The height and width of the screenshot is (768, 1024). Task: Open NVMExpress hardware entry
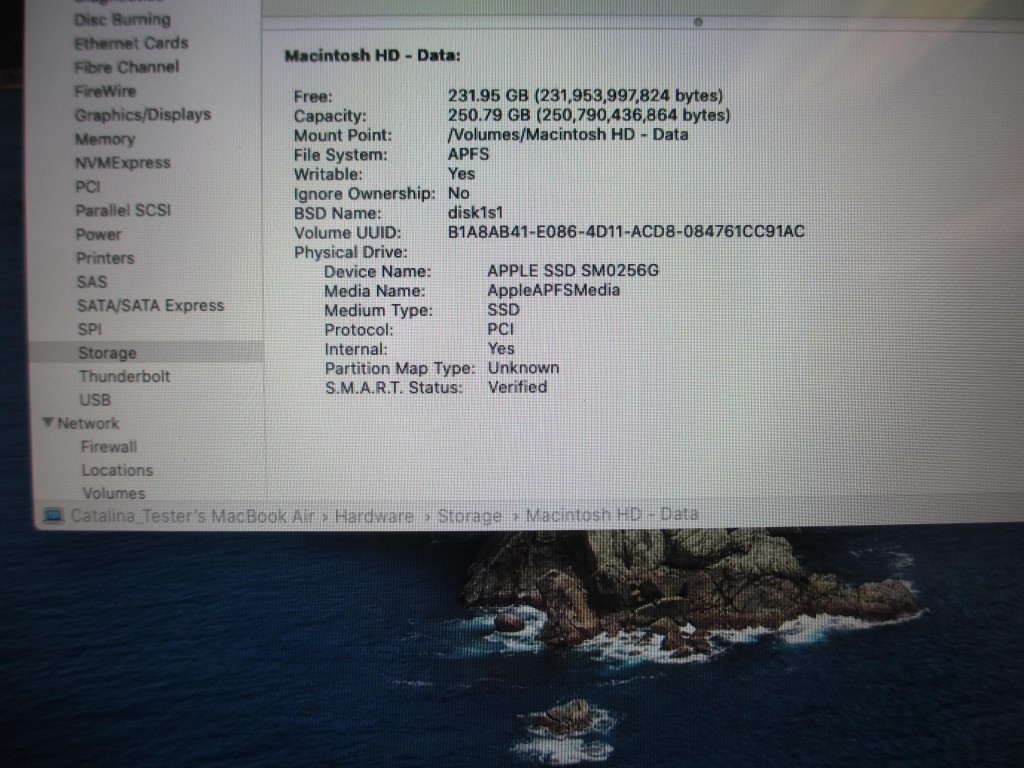123,163
